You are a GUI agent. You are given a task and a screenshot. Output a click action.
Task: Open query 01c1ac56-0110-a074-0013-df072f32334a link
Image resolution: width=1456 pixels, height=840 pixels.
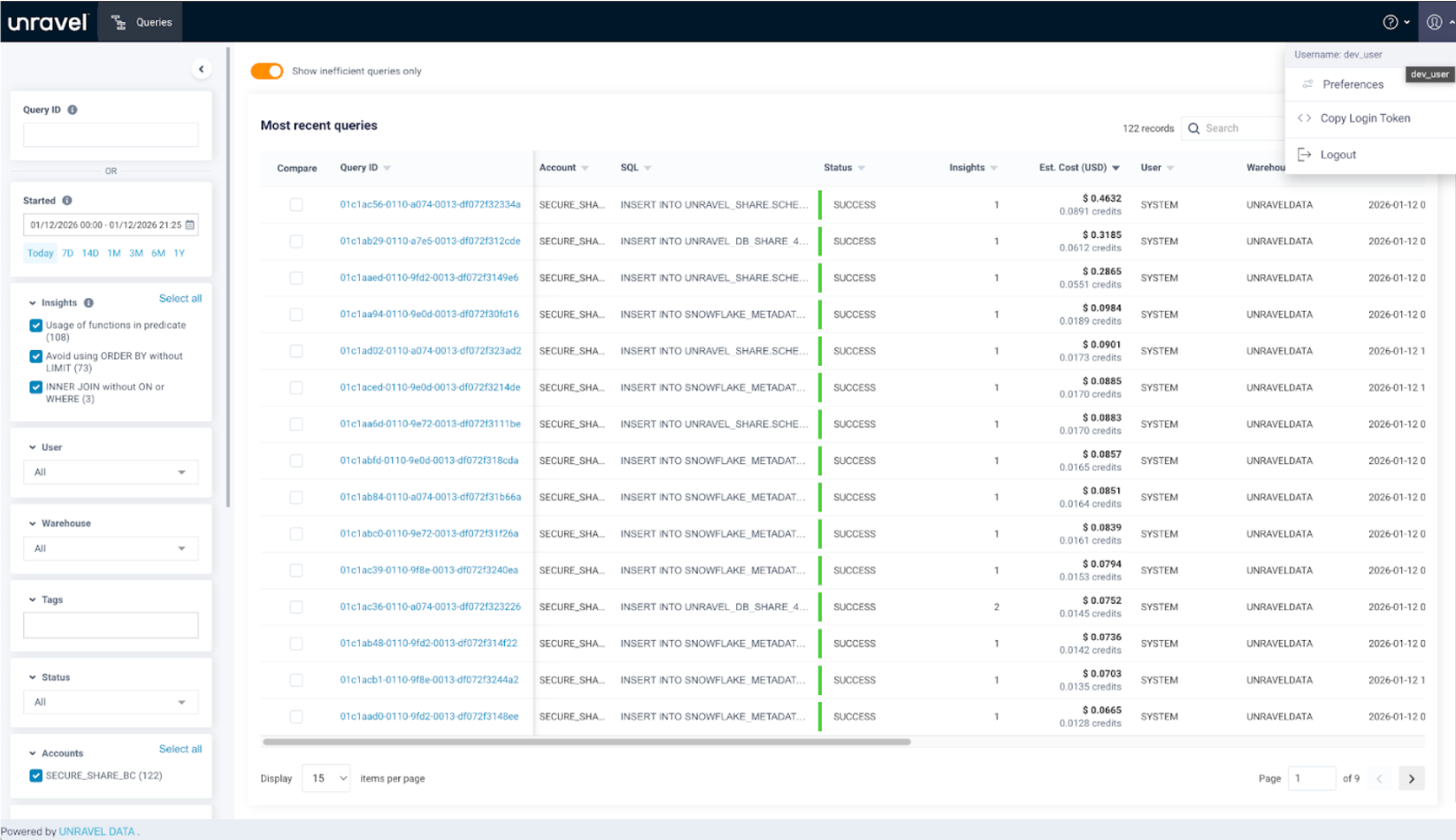click(x=430, y=204)
